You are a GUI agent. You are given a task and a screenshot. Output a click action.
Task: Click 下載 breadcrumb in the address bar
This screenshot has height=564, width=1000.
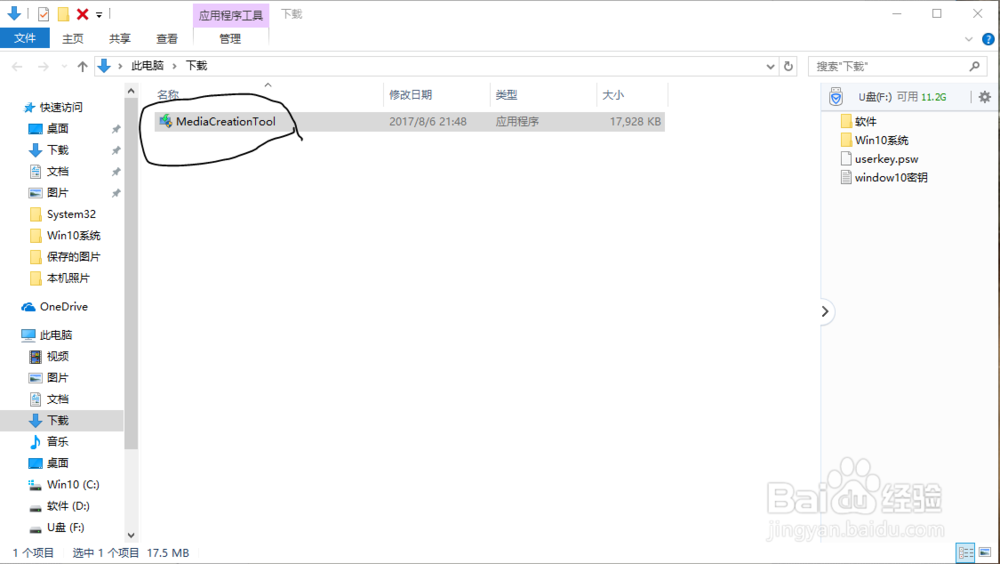pos(196,66)
